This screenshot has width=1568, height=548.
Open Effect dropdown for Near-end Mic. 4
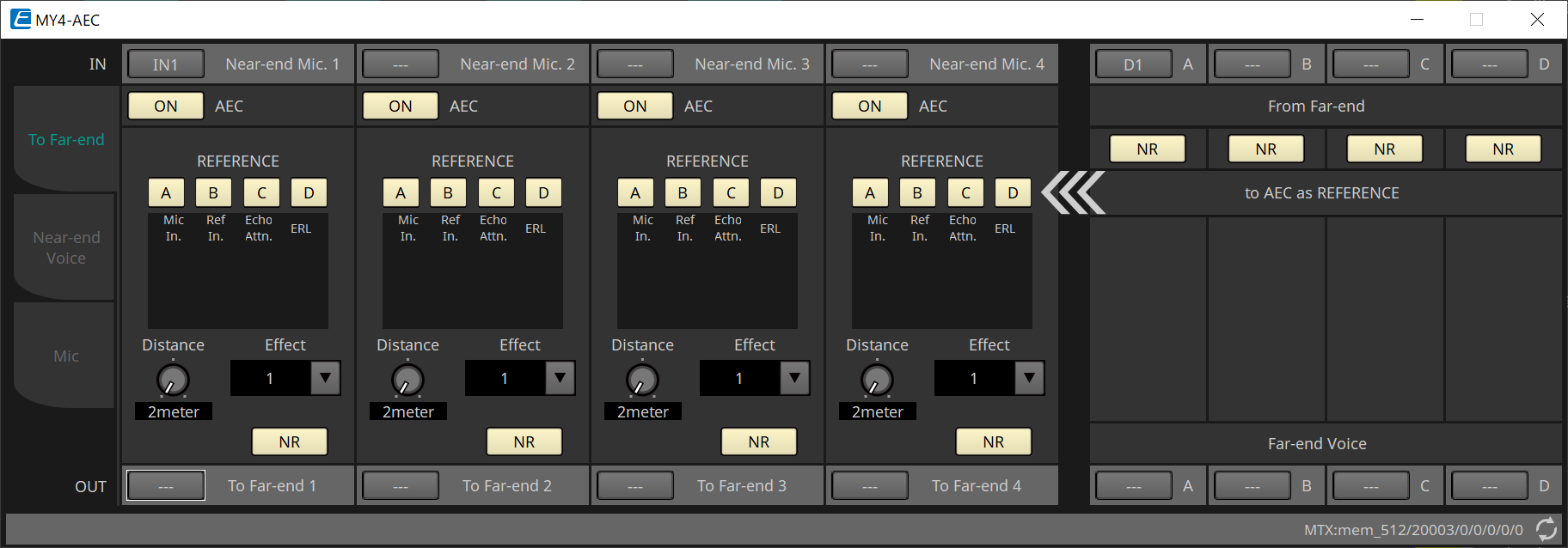1029,378
